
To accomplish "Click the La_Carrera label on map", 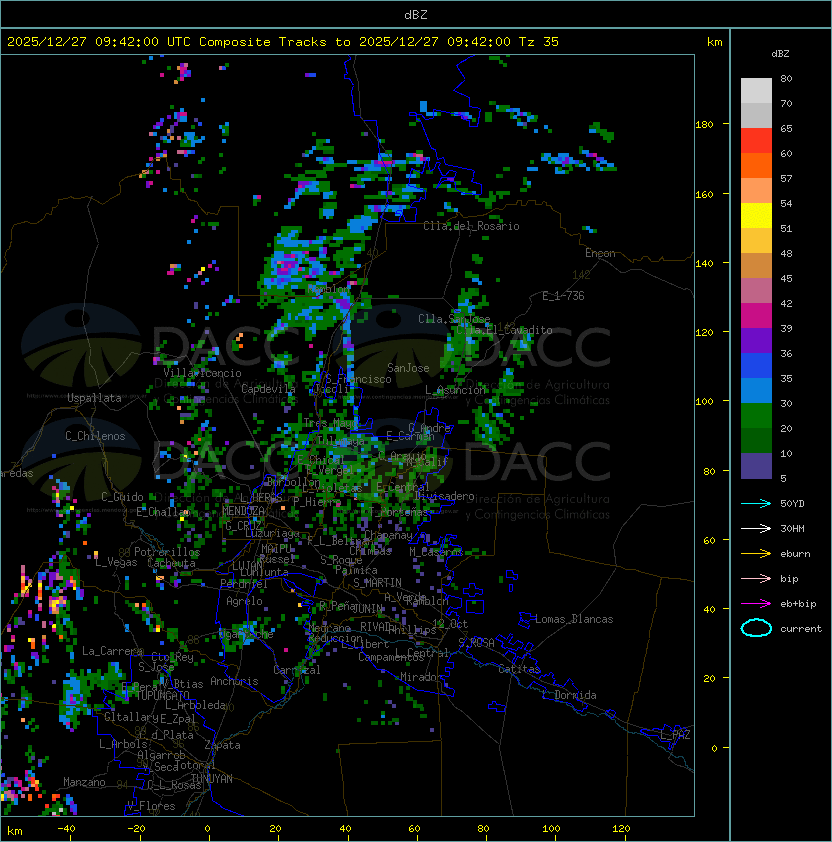I will click(113, 651).
